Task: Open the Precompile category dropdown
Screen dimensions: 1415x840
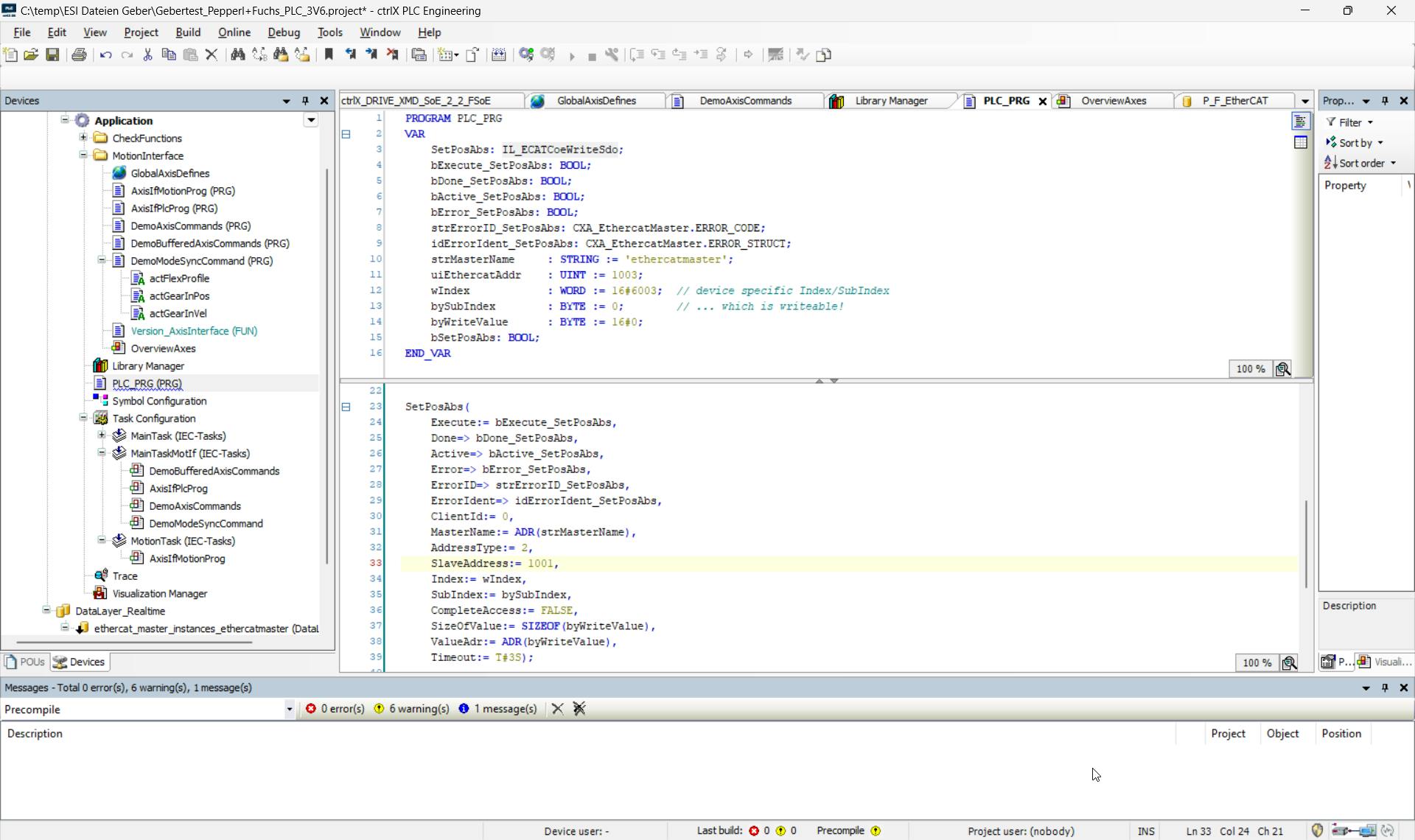Action: tap(289, 709)
